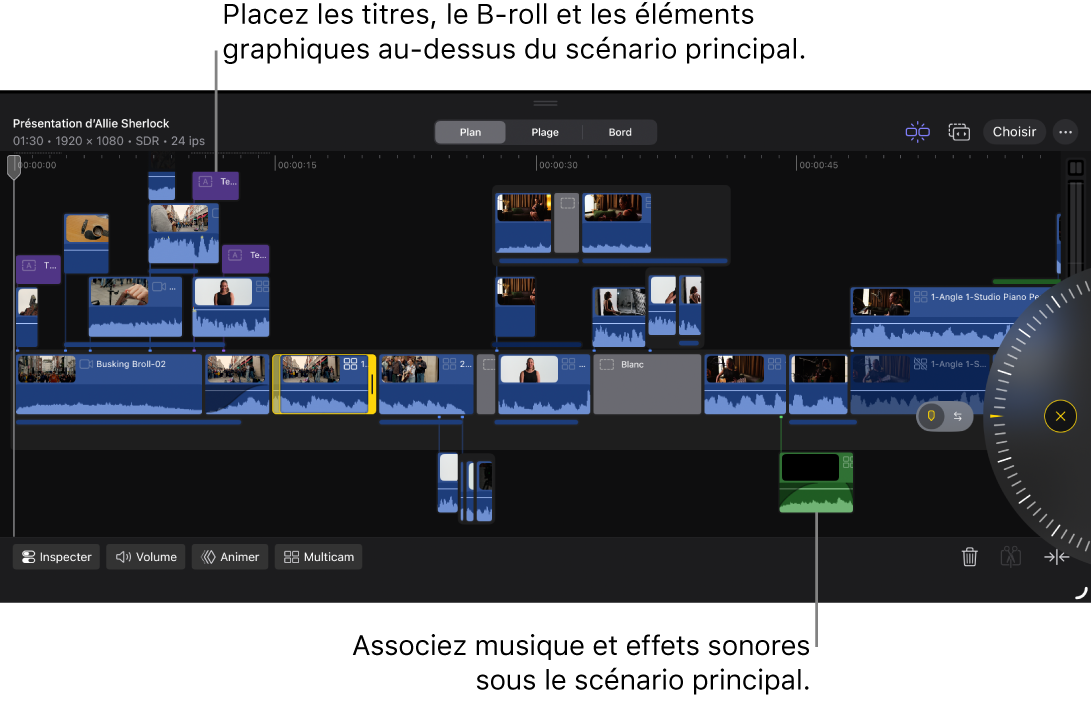Select the Busking Broll-02 clip
Screen dimensions: 1091x702
(x=110, y=383)
